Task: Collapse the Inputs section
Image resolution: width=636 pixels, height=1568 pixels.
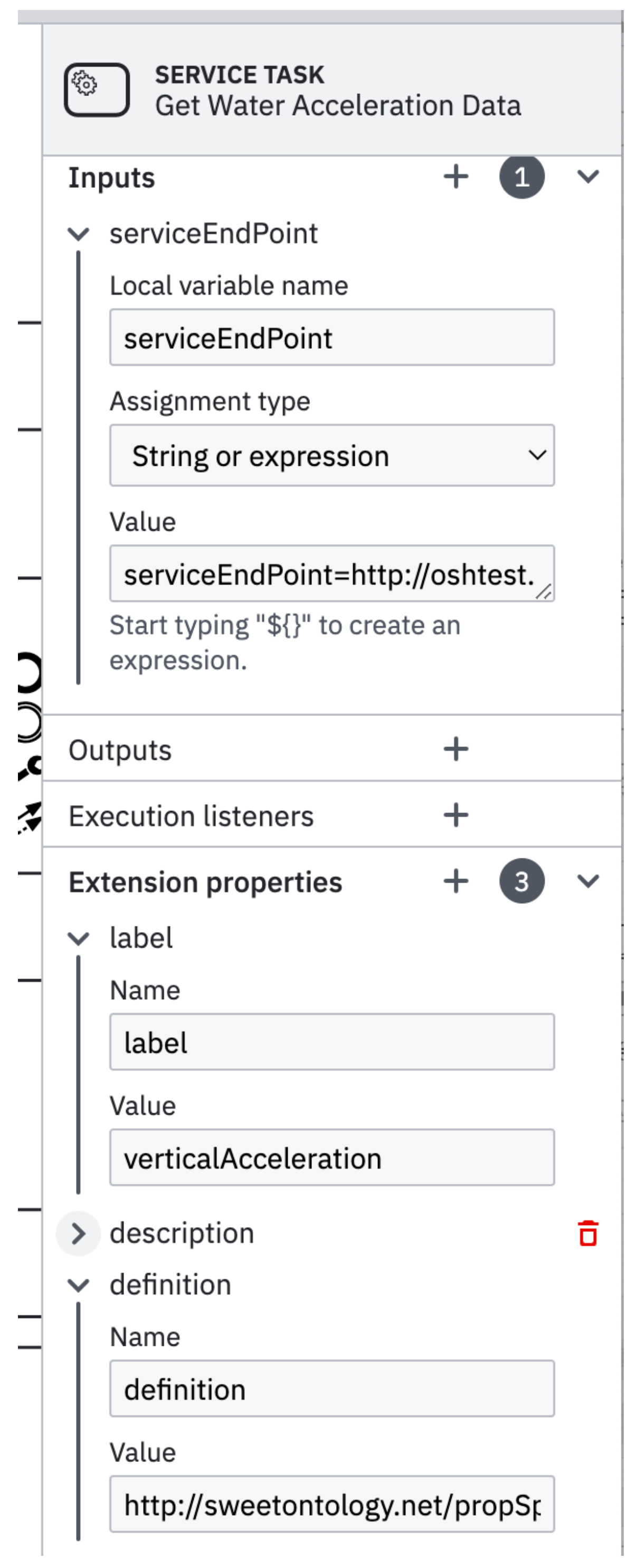Action: click(x=588, y=177)
